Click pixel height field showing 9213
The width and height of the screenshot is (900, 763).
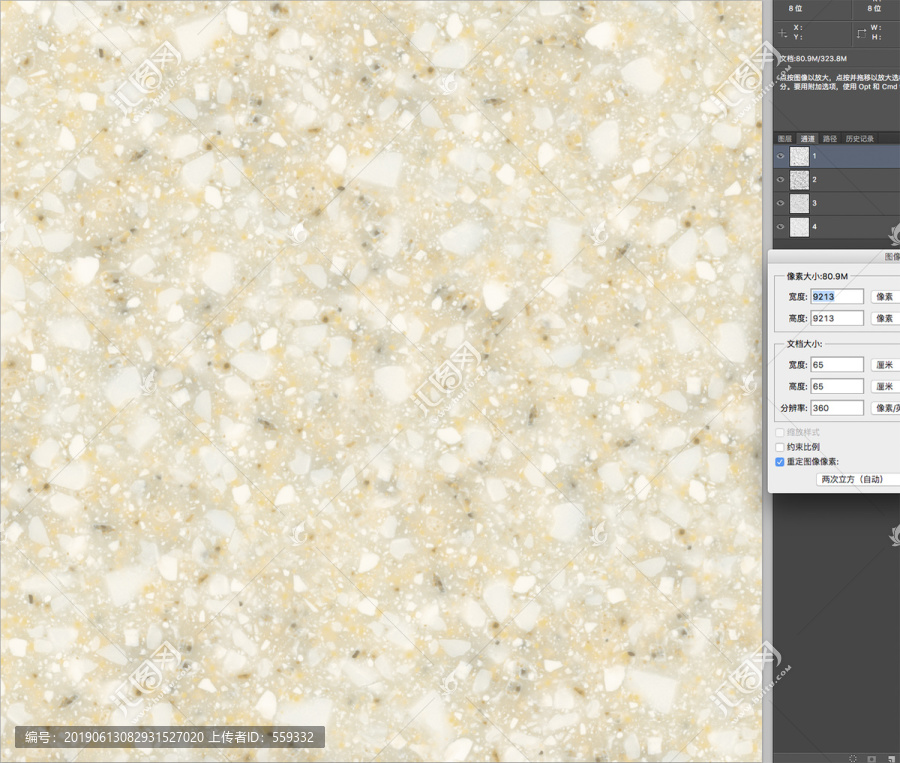point(837,318)
